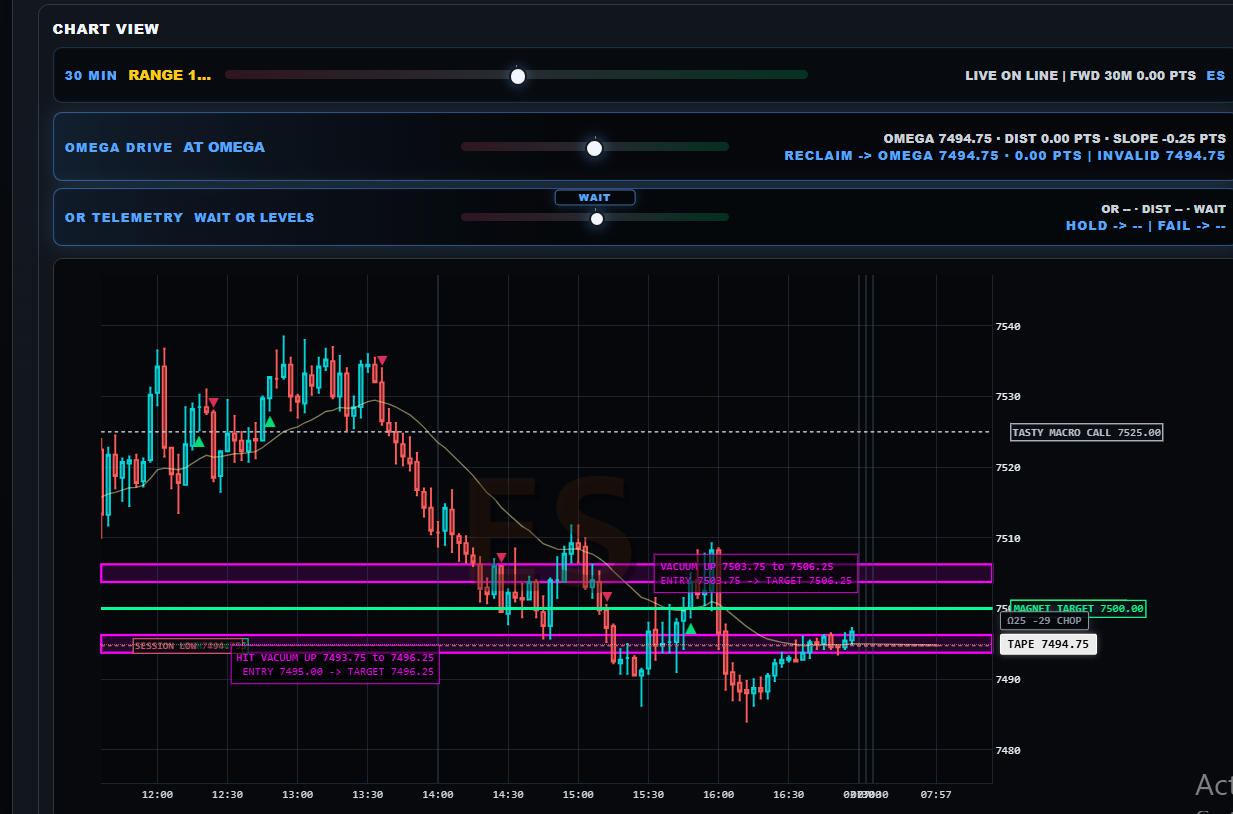Click the green up-triangle marker before 16:00
Image resolution: width=1233 pixels, height=814 pixels.
[x=690, y=629]
